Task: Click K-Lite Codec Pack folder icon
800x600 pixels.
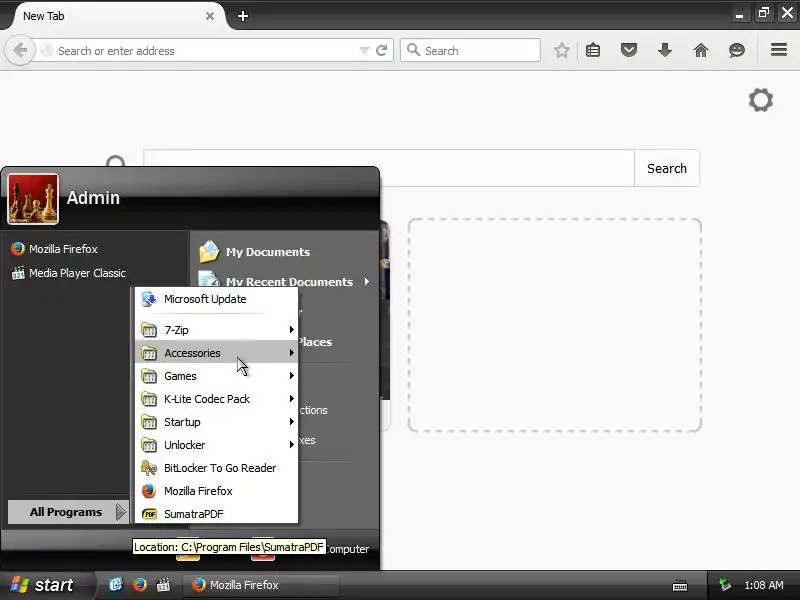Action: pyautogui.click(x=149, y=399)
